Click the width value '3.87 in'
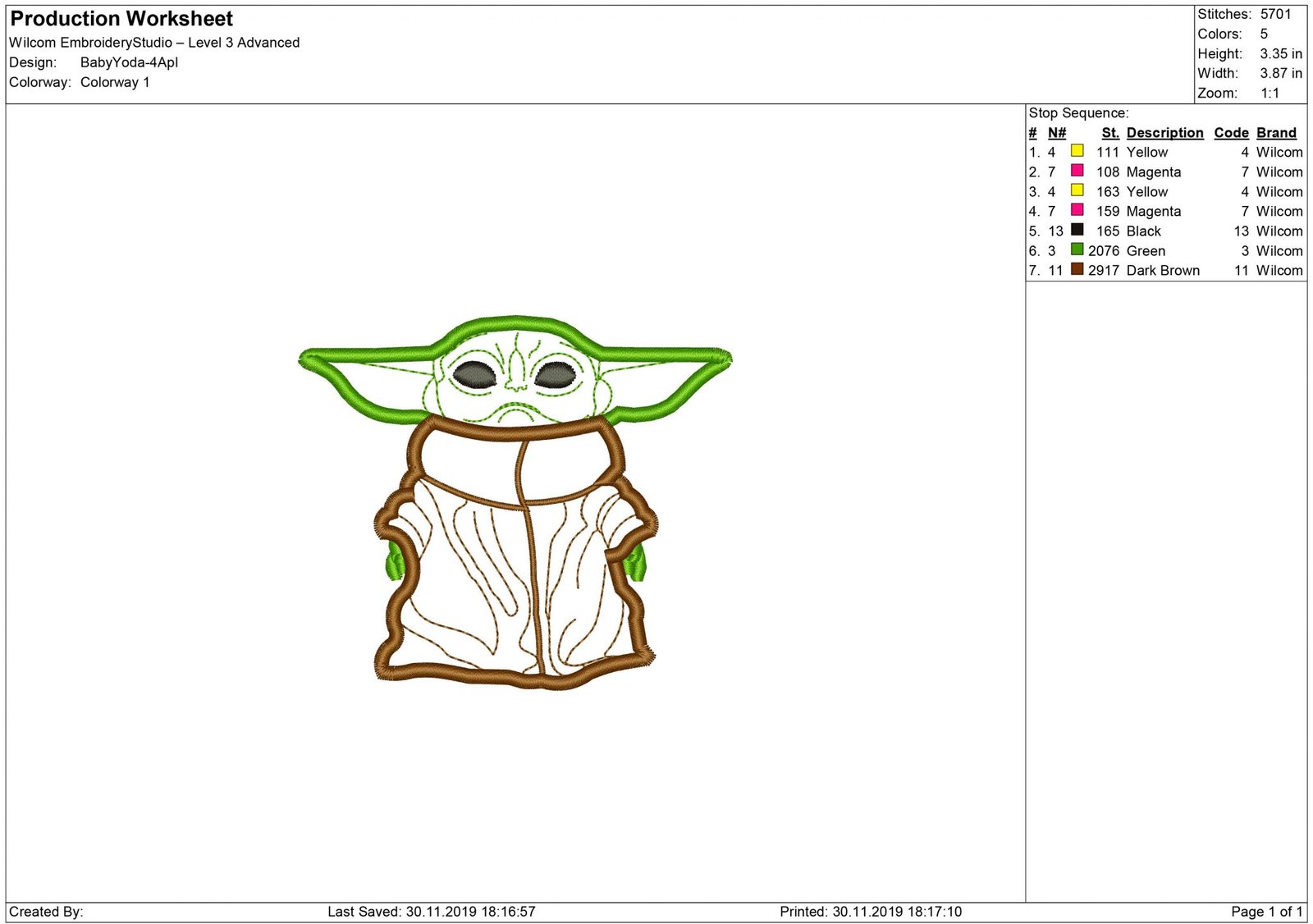 [x=1281, y=73]
